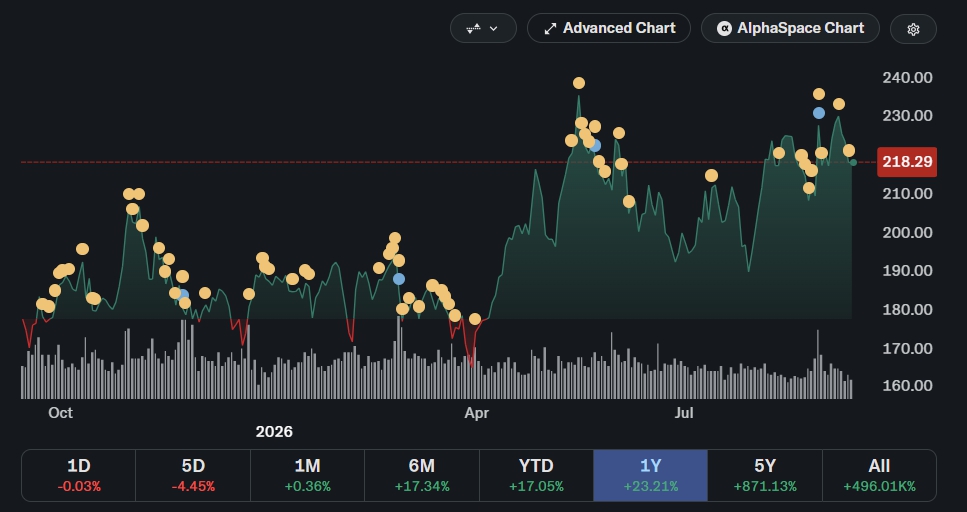Click the yellow event dot near Jul
This screenshot has height=512, width=967.
tap(711, 176)
